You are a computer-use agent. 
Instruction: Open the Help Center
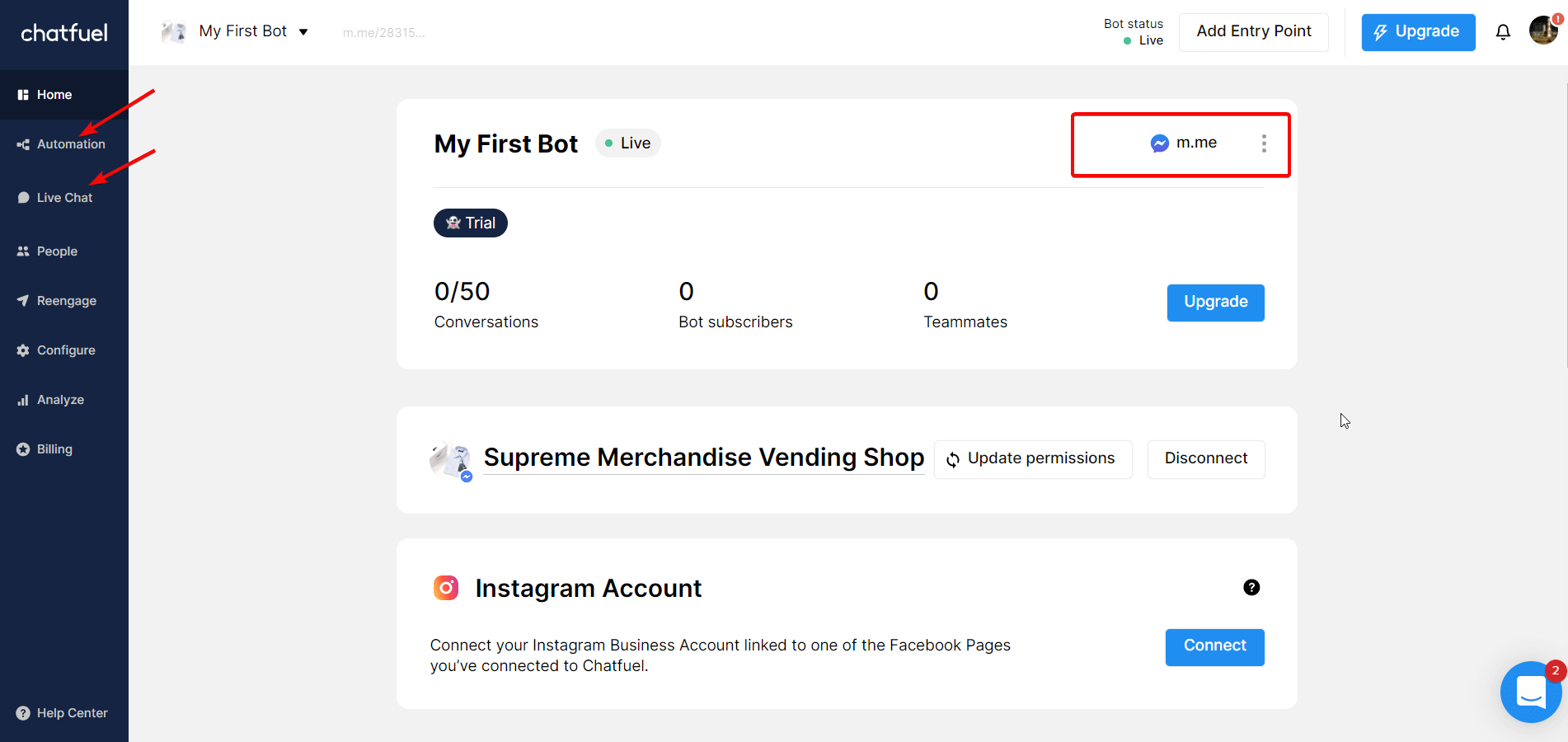click(64, 713)
